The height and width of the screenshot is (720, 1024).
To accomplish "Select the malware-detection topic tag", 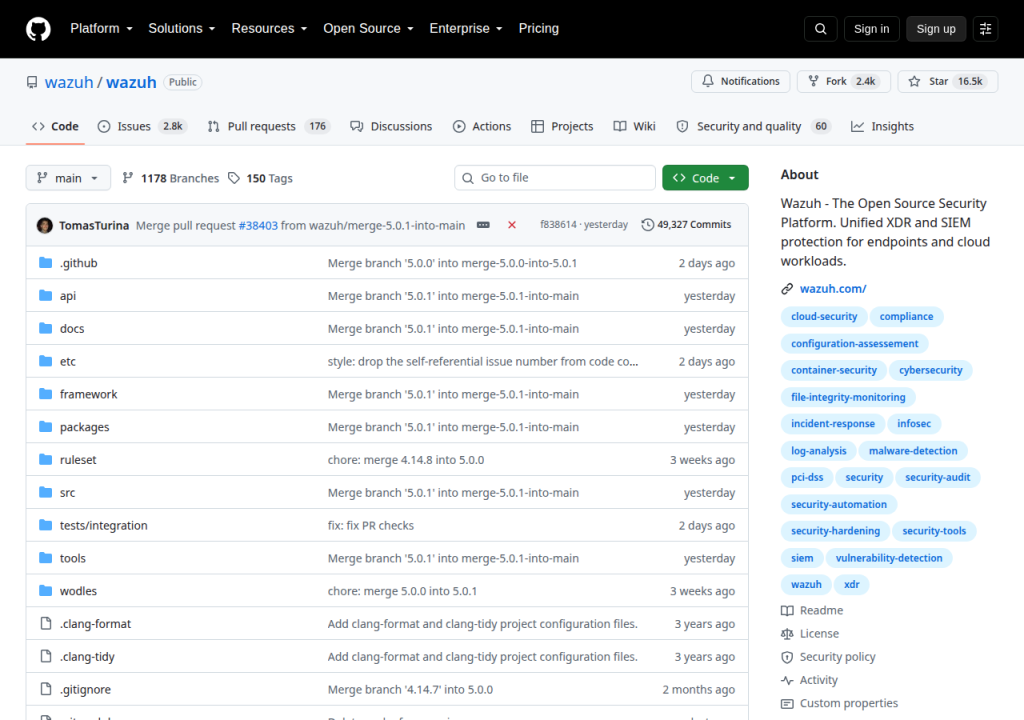I will (913, 451).
